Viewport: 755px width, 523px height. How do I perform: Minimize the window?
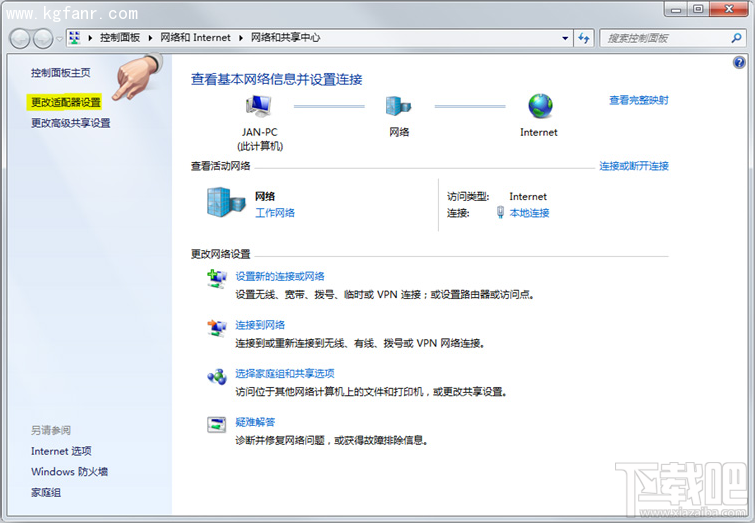coord(676,9)
